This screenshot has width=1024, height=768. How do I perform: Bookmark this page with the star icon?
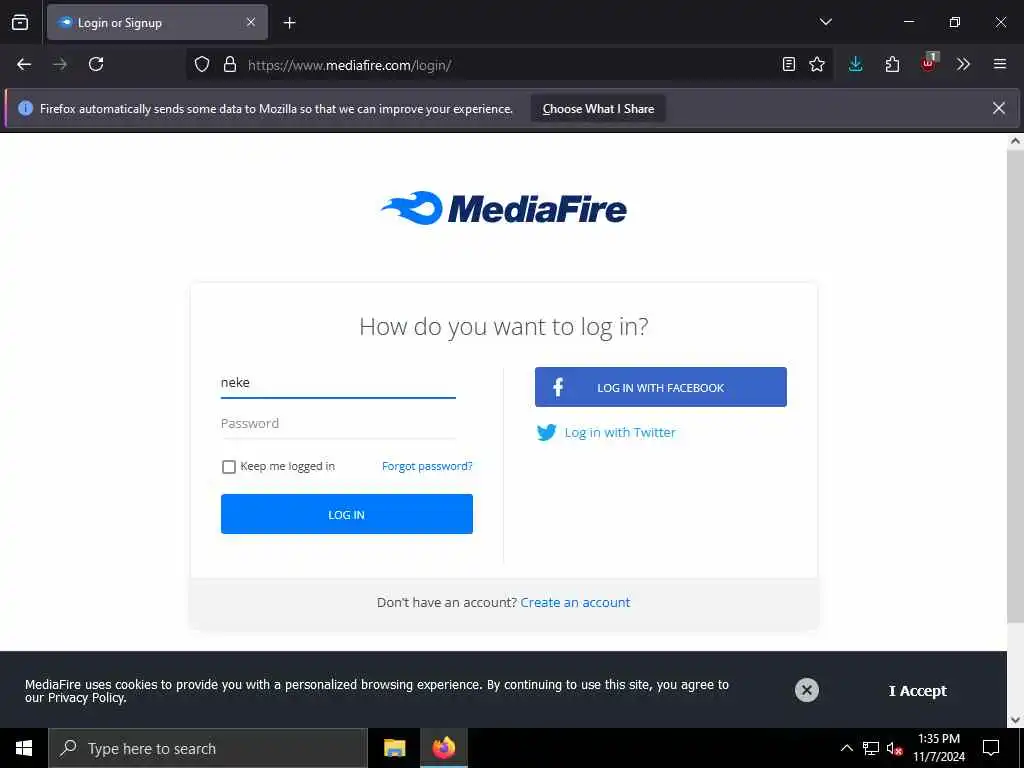pyautogui.click(x=817, y=64)
